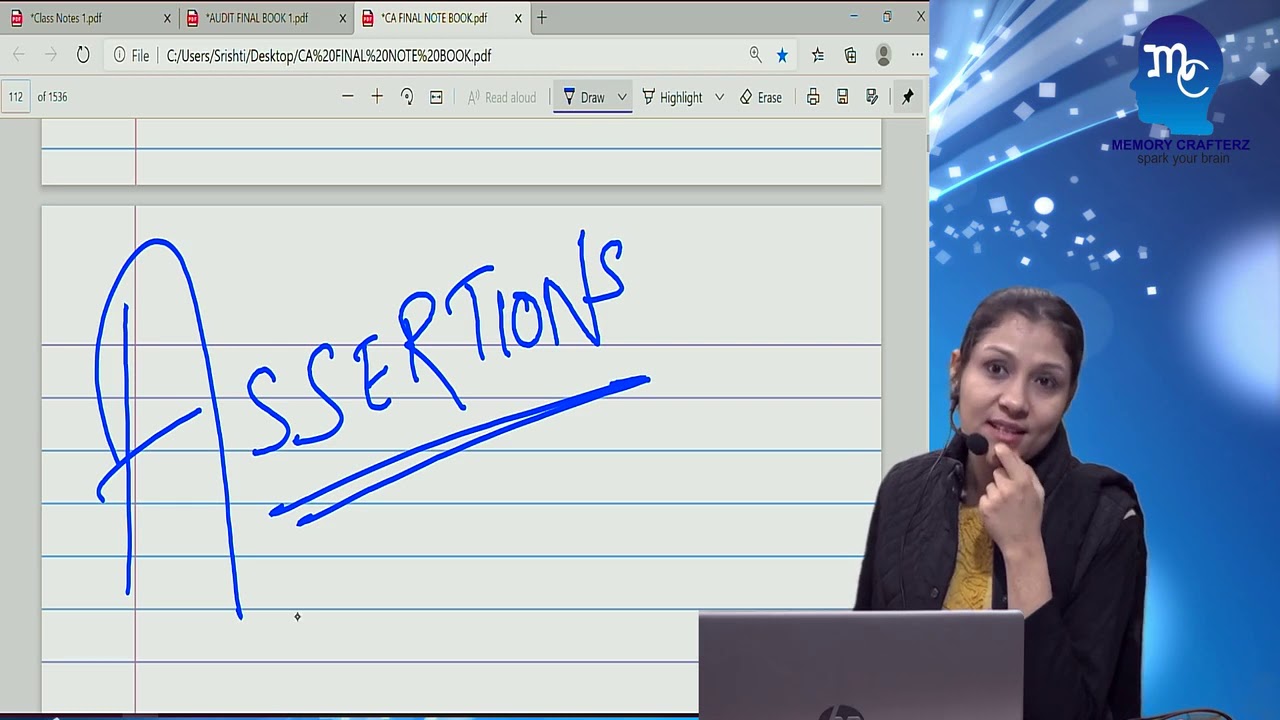Screen dimensions: 1280x720
Task: Close the CA FINAL NOTE BOOK.pdf tab
Action: [518, 18]
